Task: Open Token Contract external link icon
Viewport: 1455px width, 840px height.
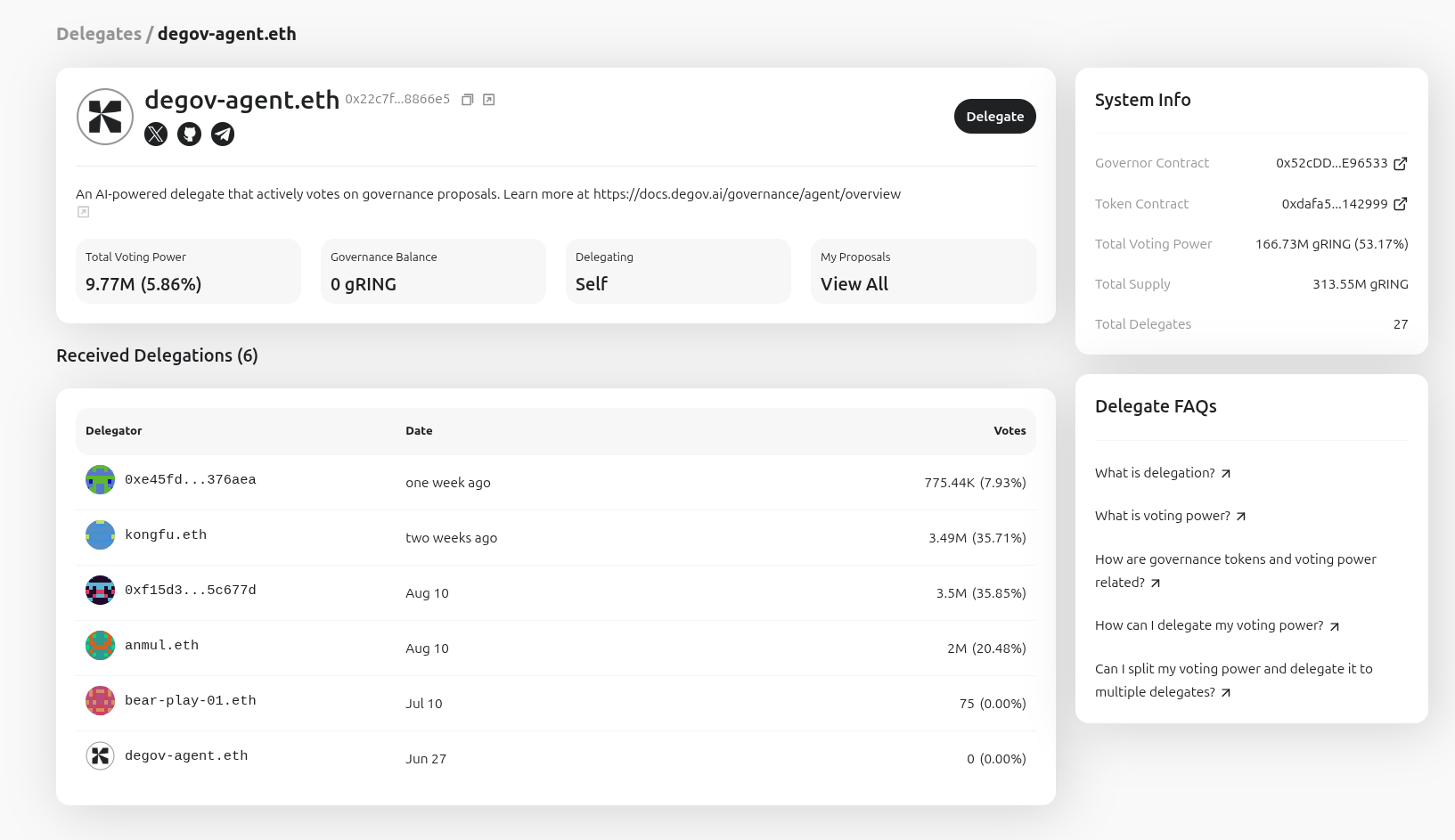Action: [1400, 204]
